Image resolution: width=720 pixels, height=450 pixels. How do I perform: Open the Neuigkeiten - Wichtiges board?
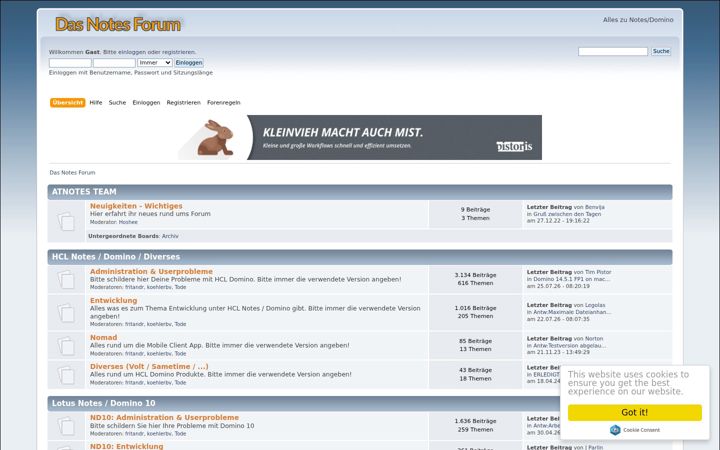click(136, 206)
